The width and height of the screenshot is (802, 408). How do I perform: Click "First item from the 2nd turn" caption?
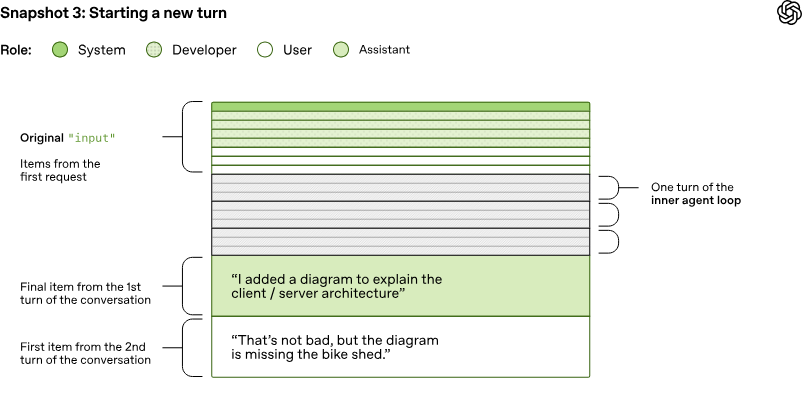pos(85,353)
